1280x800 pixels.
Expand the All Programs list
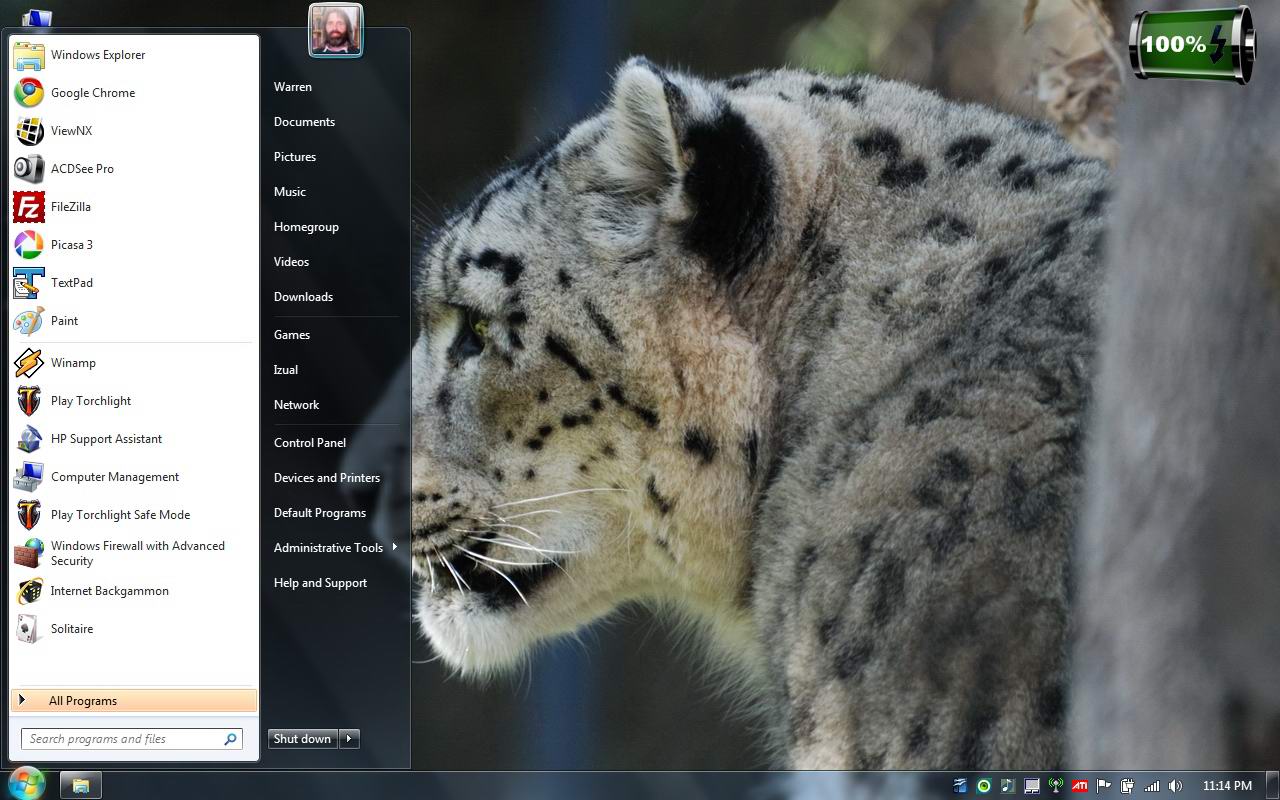coord(83,701)
